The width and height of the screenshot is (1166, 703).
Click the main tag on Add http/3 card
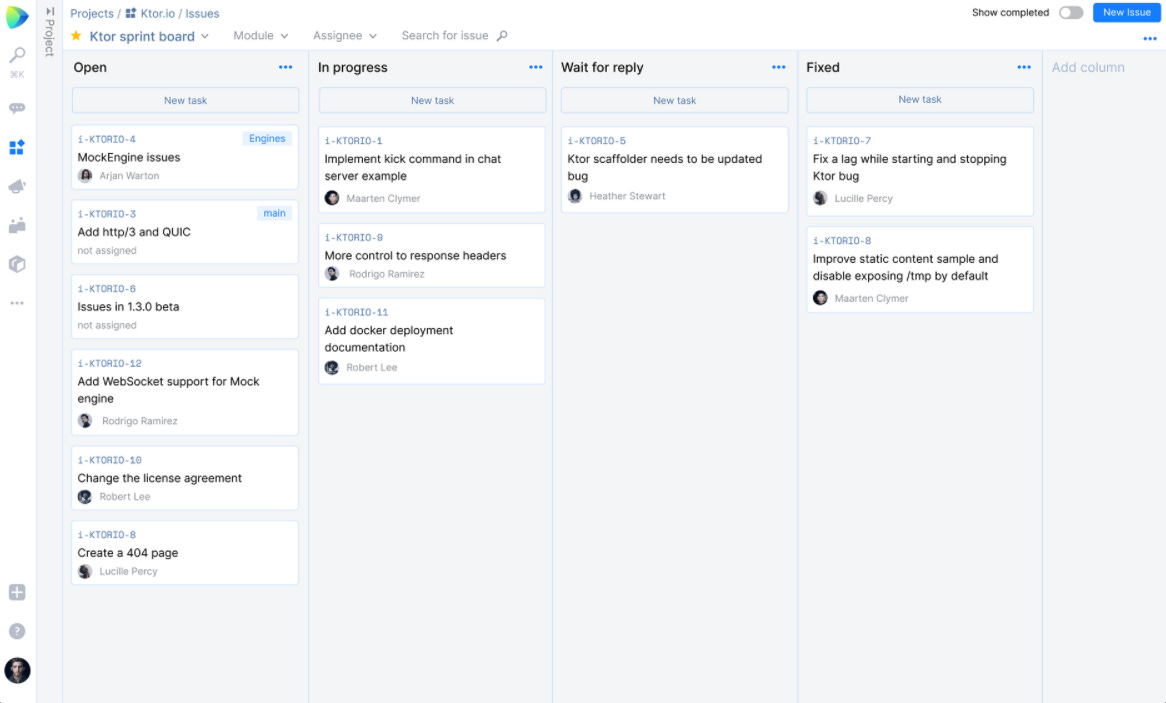point(274,214)
